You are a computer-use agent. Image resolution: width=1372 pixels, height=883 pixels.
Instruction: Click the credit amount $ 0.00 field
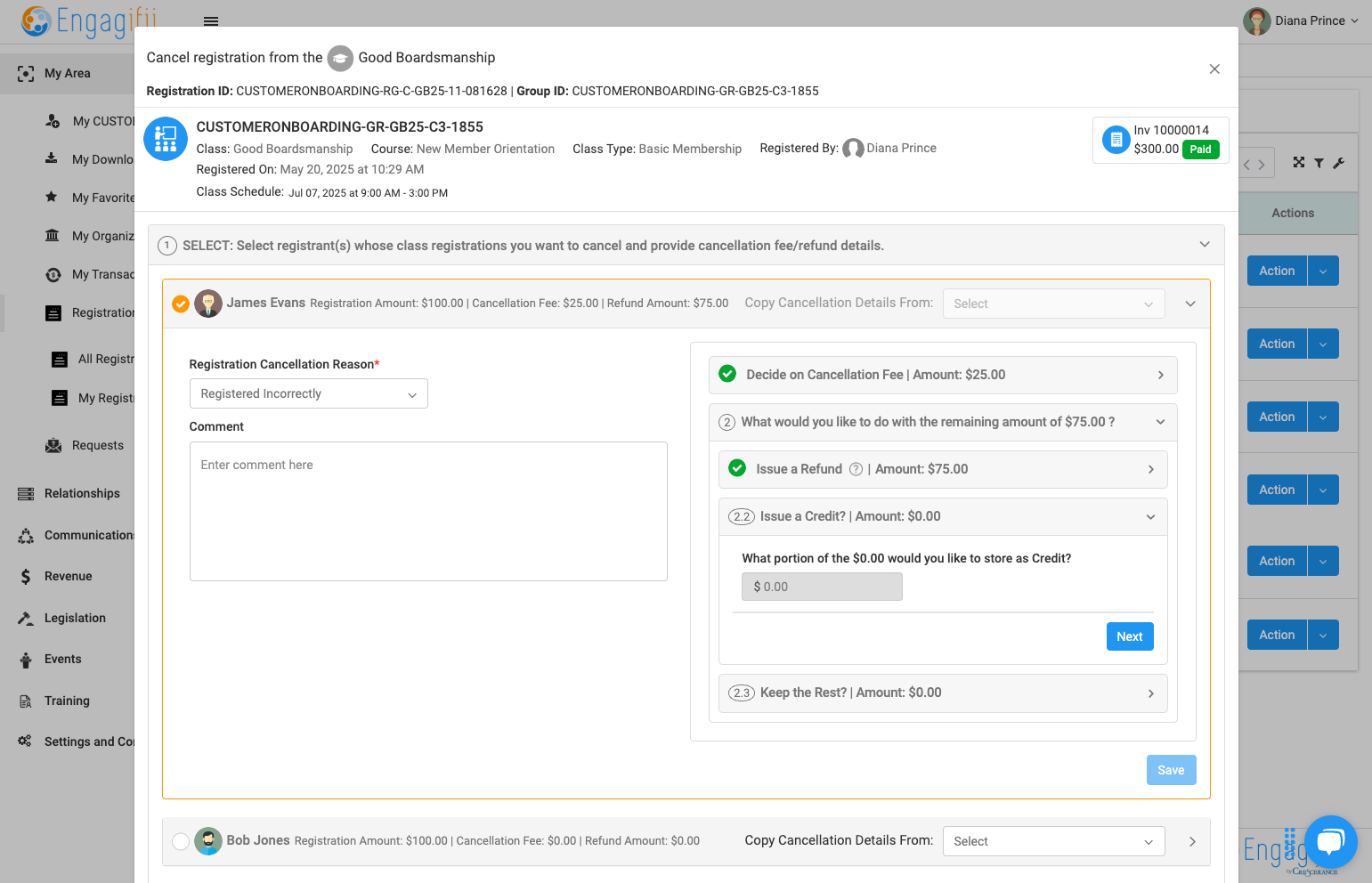click(x=822, y=587)
